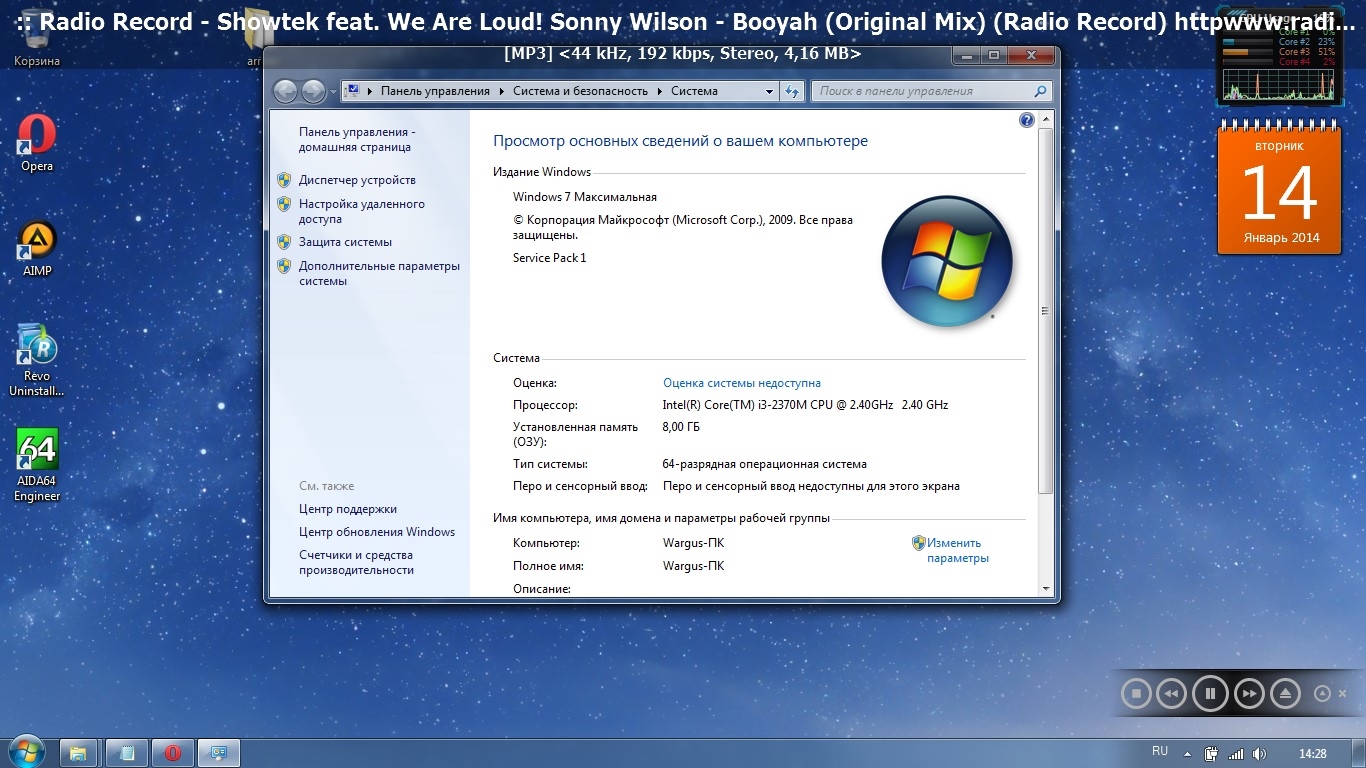
Task: Click the calendar gadget showing 14
Action: tap(1280, 187)
